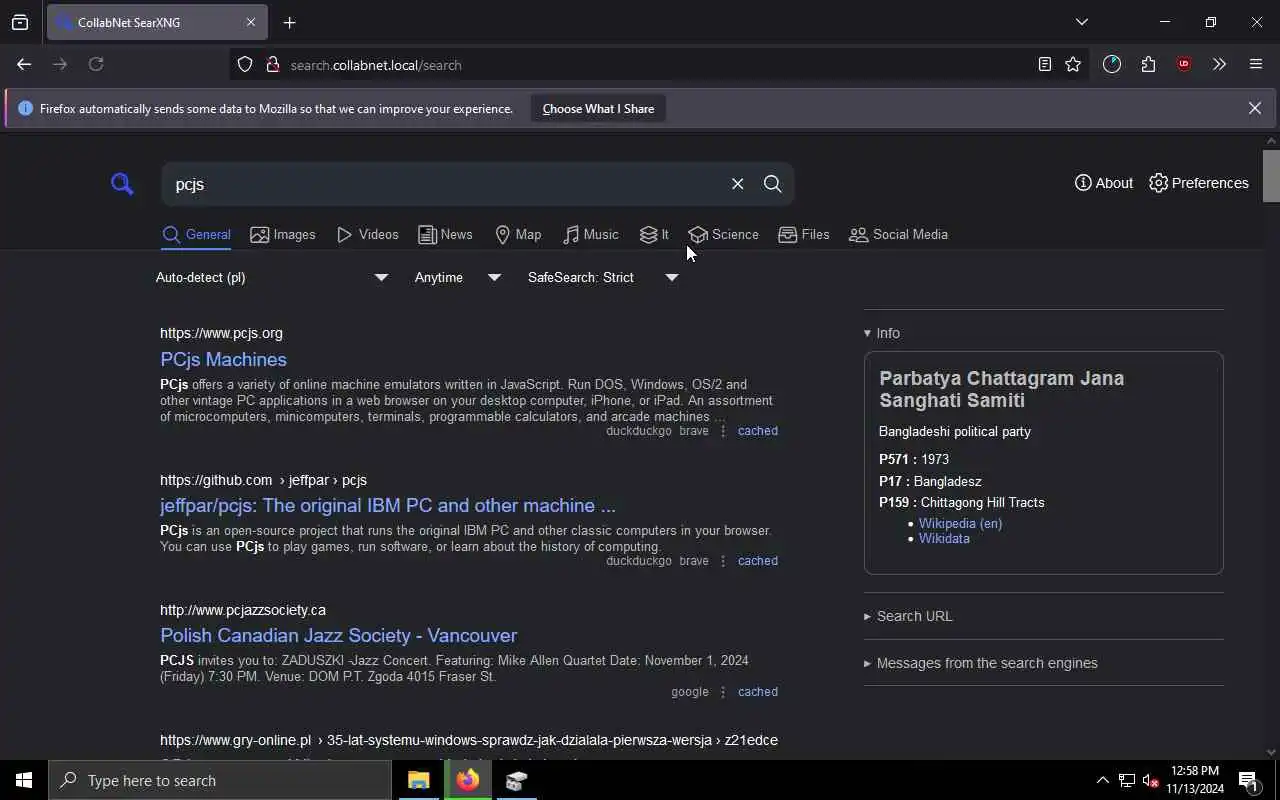Expand the Search URL section
1280x800 pixels.
coord(908,616)
